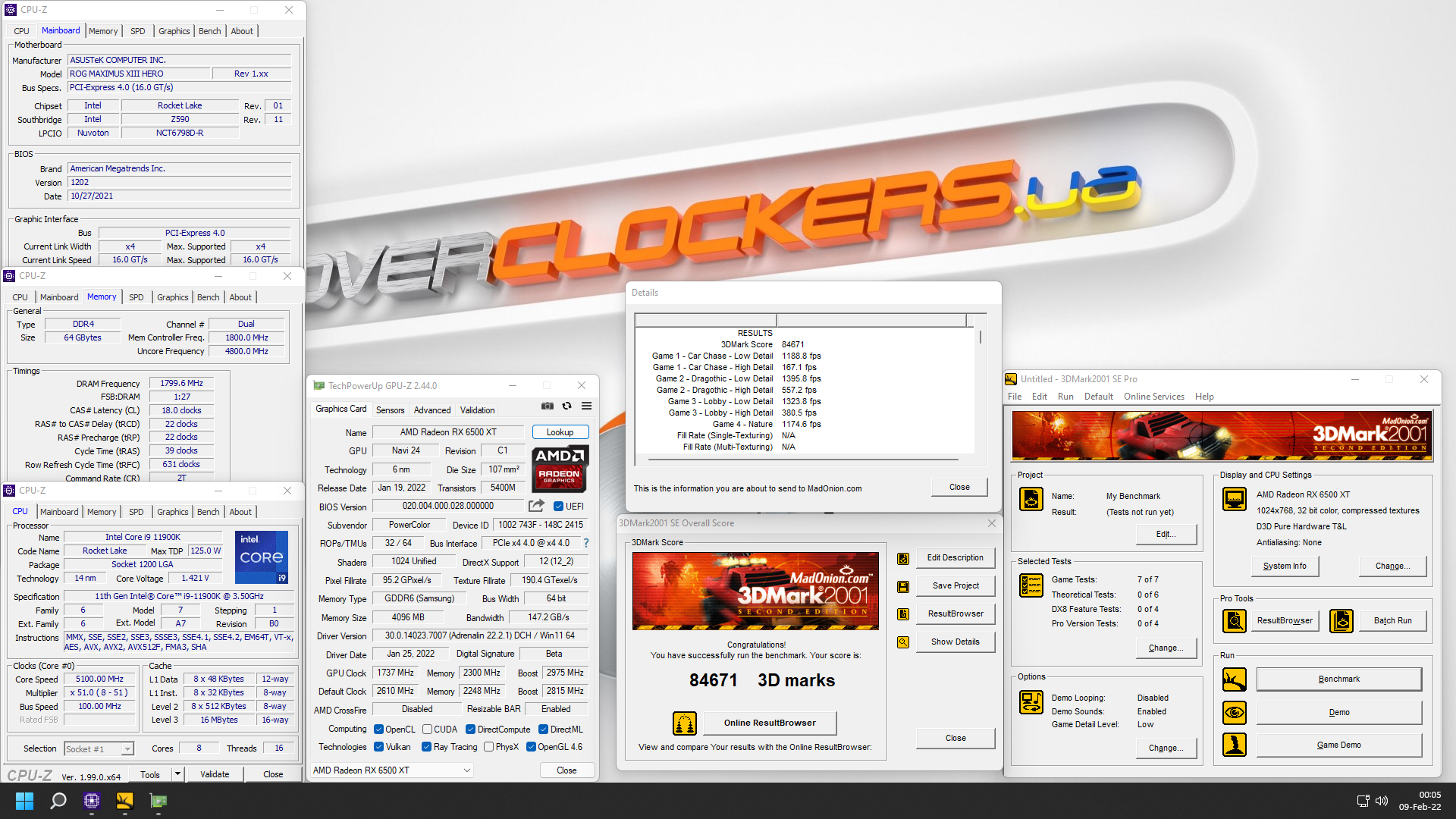The height and width of the screenshot is (819, 1456).
Task: Toggle the PhysX checkbox
Action: (x=488, y=747)
